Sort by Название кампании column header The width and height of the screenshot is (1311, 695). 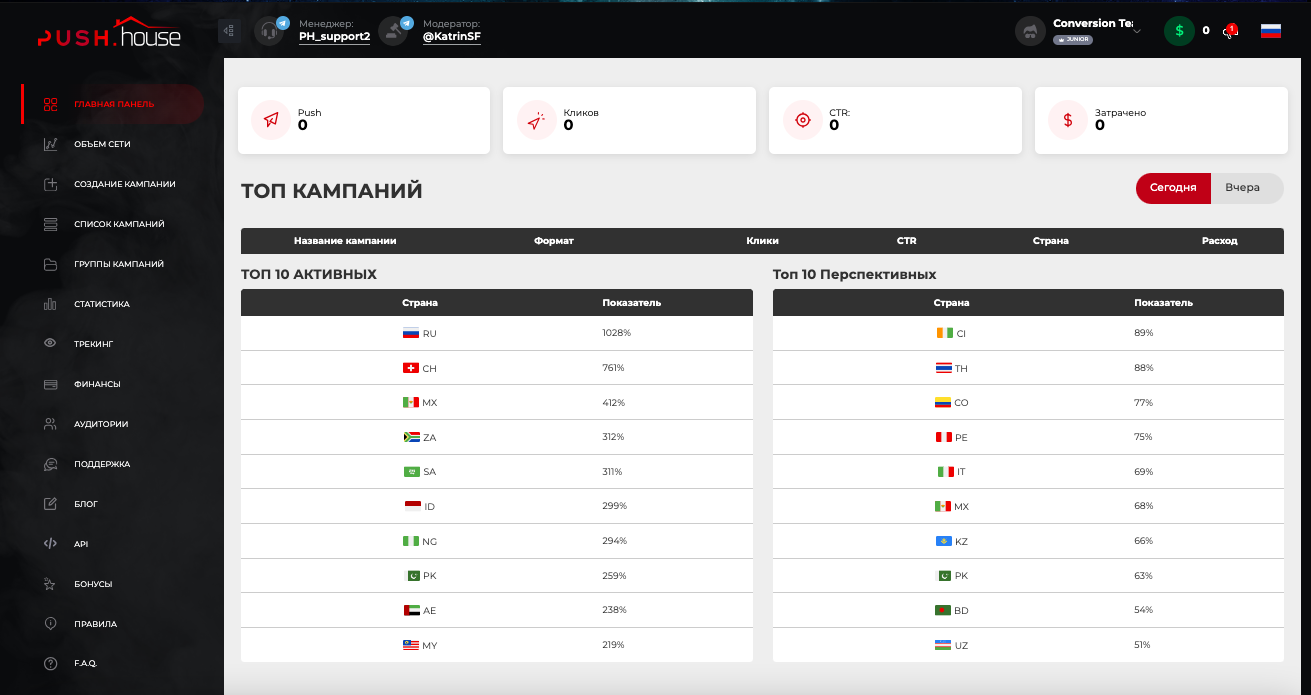pos(345,241)
